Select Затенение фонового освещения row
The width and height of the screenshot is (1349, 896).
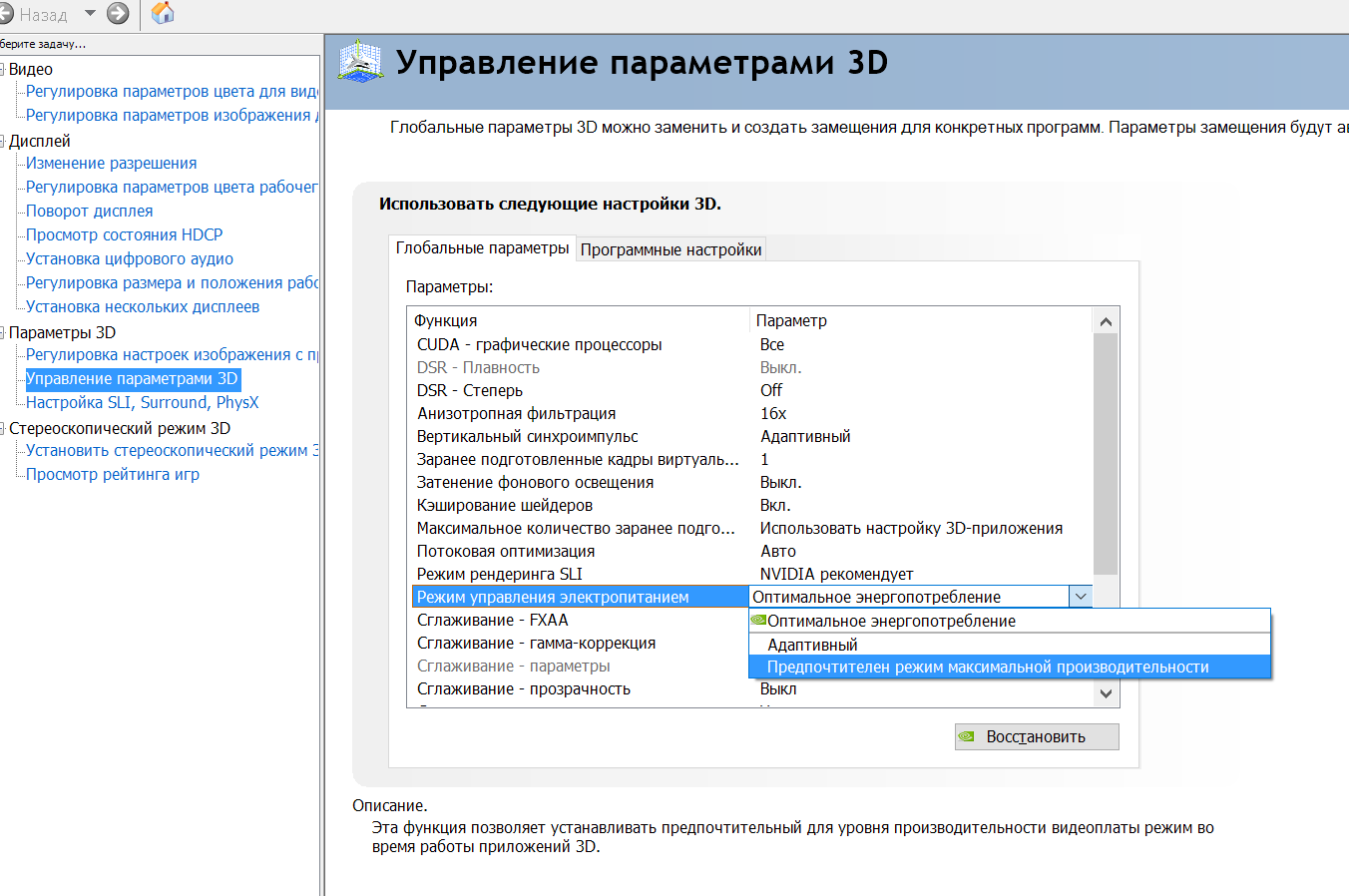coord(750,483)
